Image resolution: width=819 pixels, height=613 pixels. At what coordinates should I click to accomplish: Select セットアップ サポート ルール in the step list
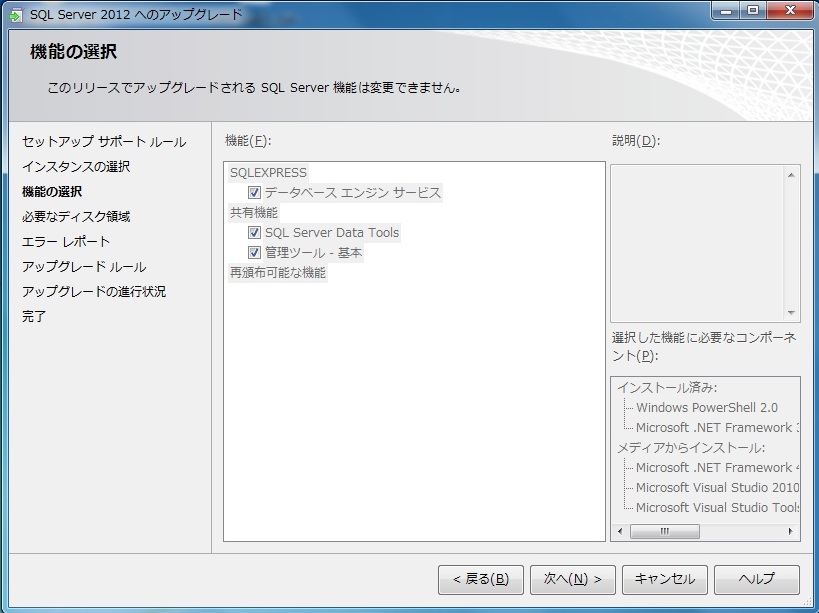[104, 142]
